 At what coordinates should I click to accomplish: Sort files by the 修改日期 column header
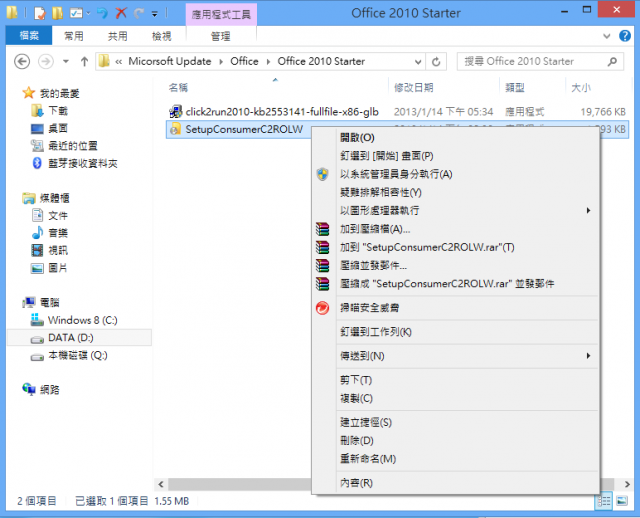click(x=414, y=88)
